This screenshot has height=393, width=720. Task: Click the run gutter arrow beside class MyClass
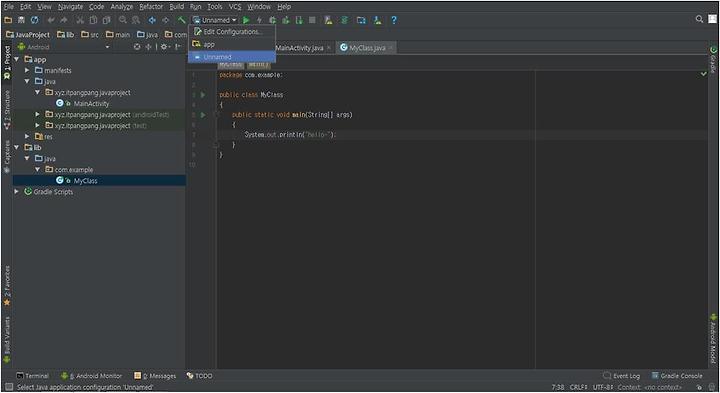tap(203, 95)
